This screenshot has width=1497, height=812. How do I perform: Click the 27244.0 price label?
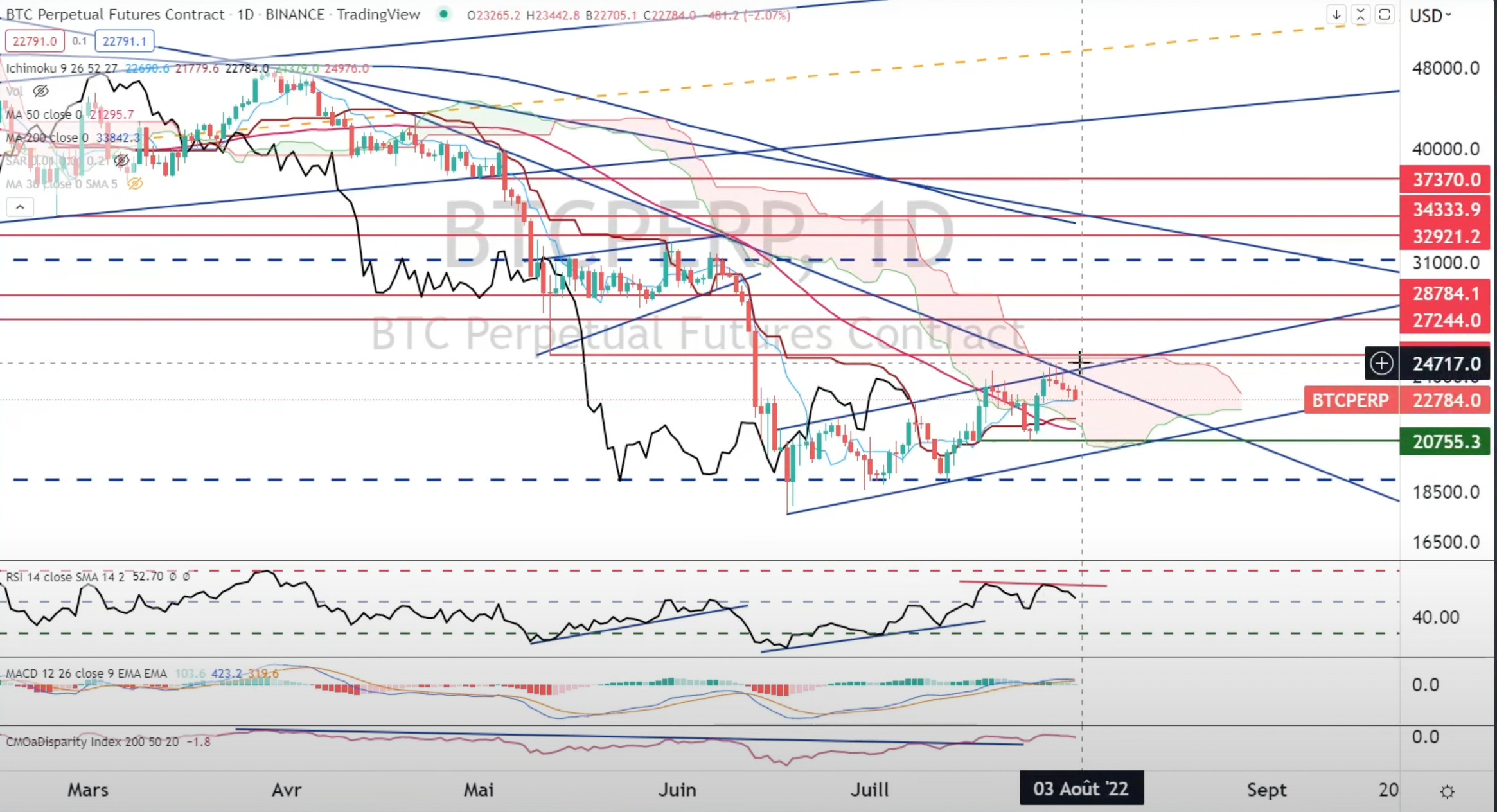point(1445,320)
